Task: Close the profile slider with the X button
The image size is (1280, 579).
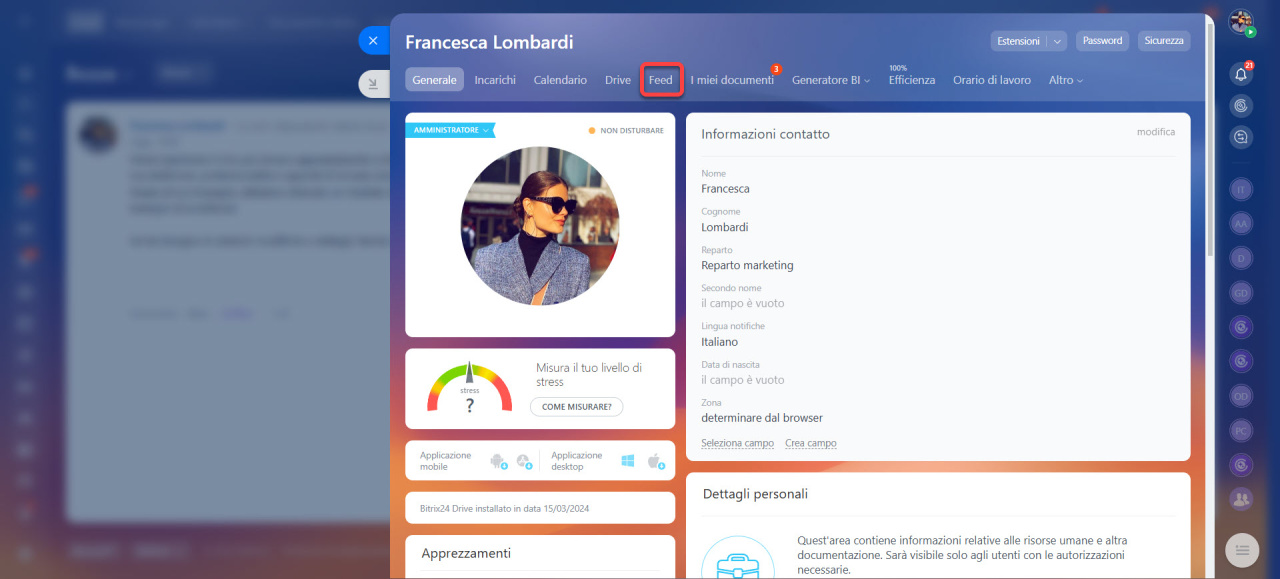Action: [373, 41]
